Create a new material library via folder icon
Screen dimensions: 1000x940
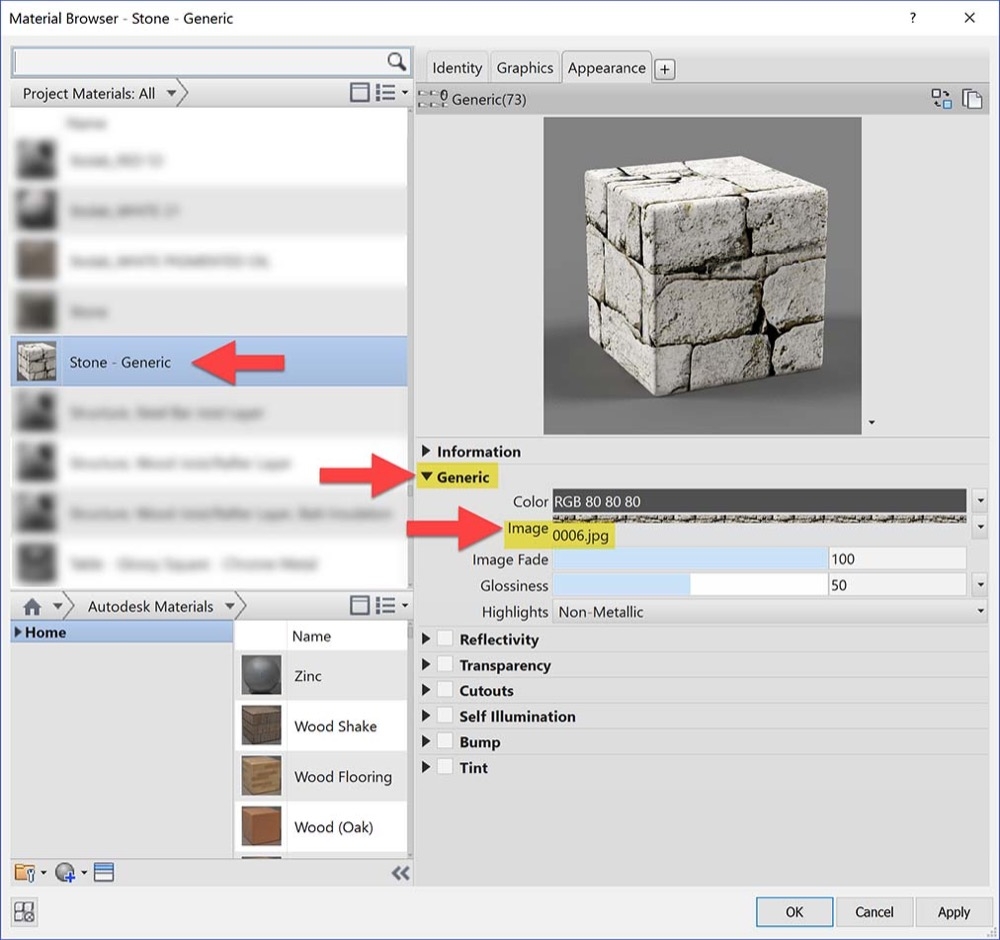tap(24, 872)
